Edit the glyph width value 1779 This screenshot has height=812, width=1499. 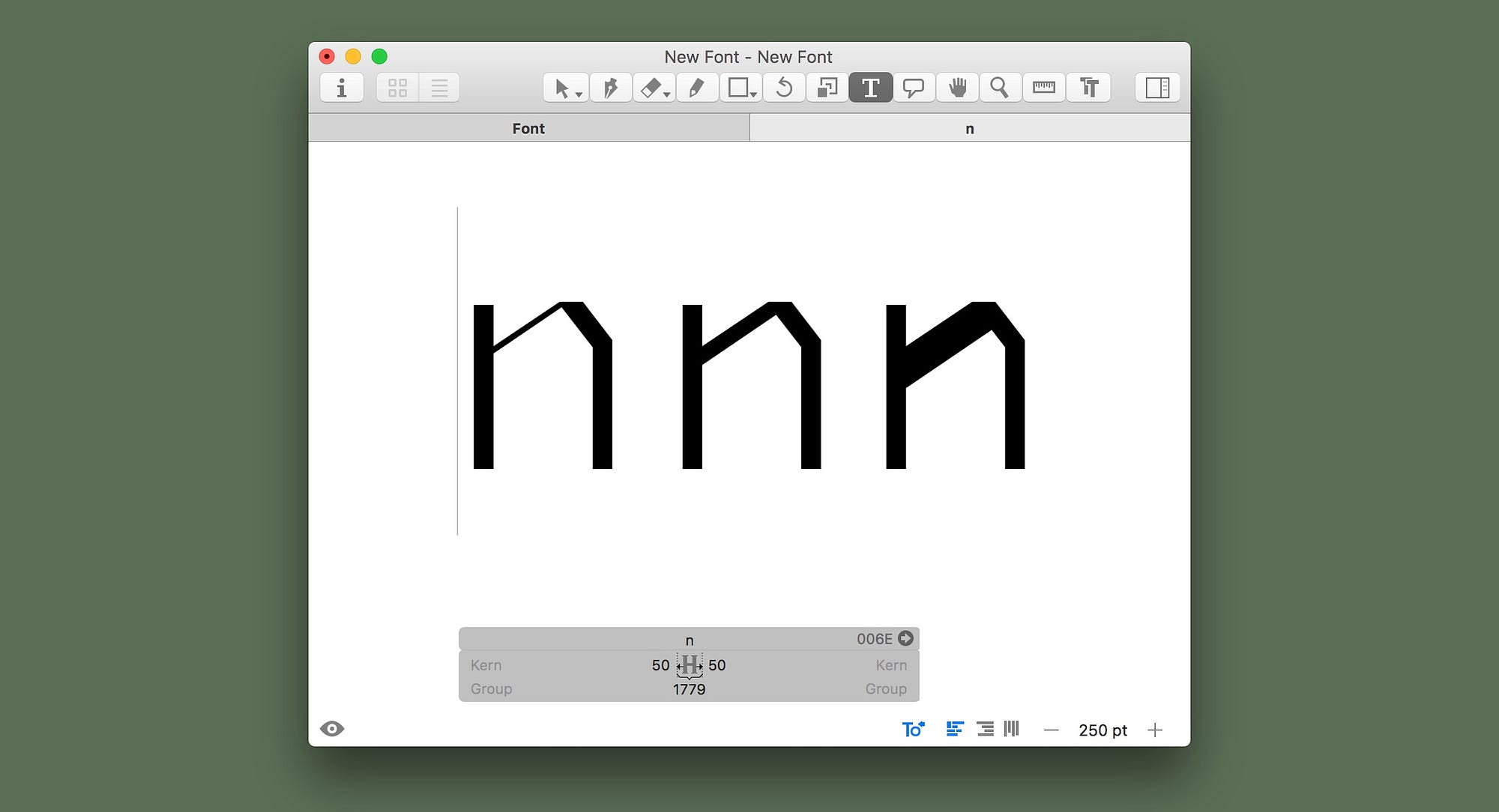(689, 689)
